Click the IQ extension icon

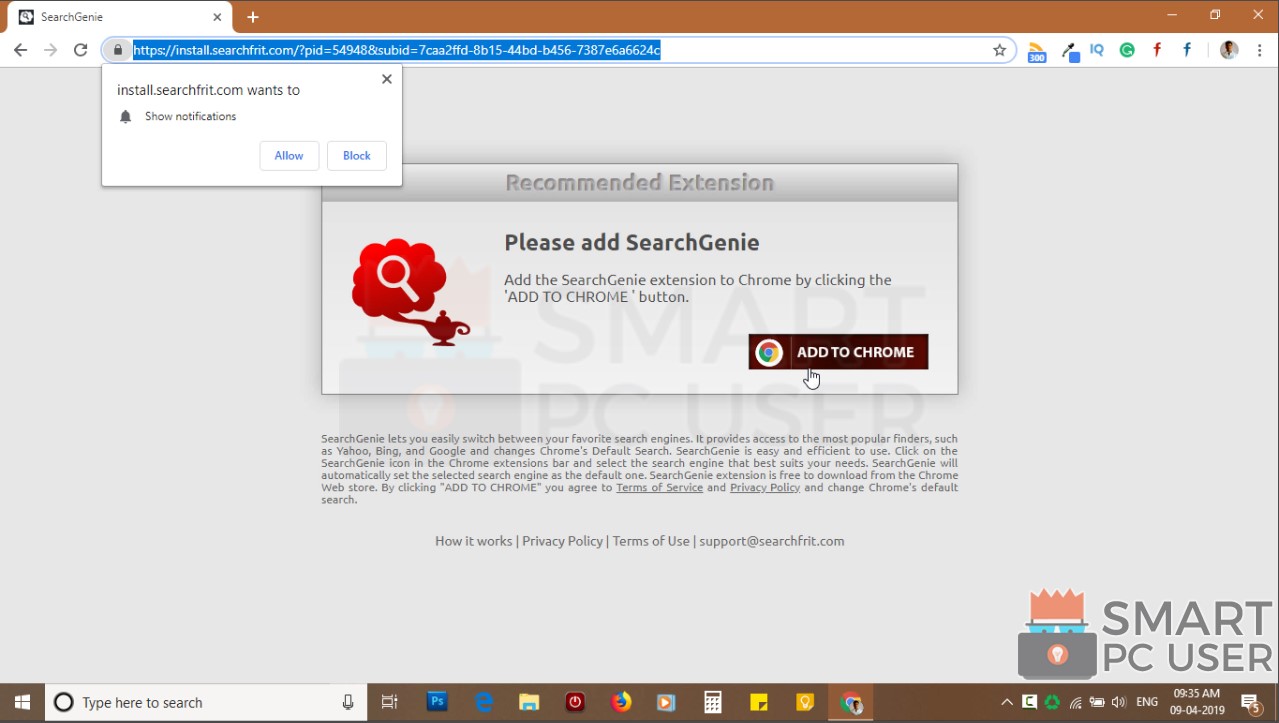coord(1096,49)
